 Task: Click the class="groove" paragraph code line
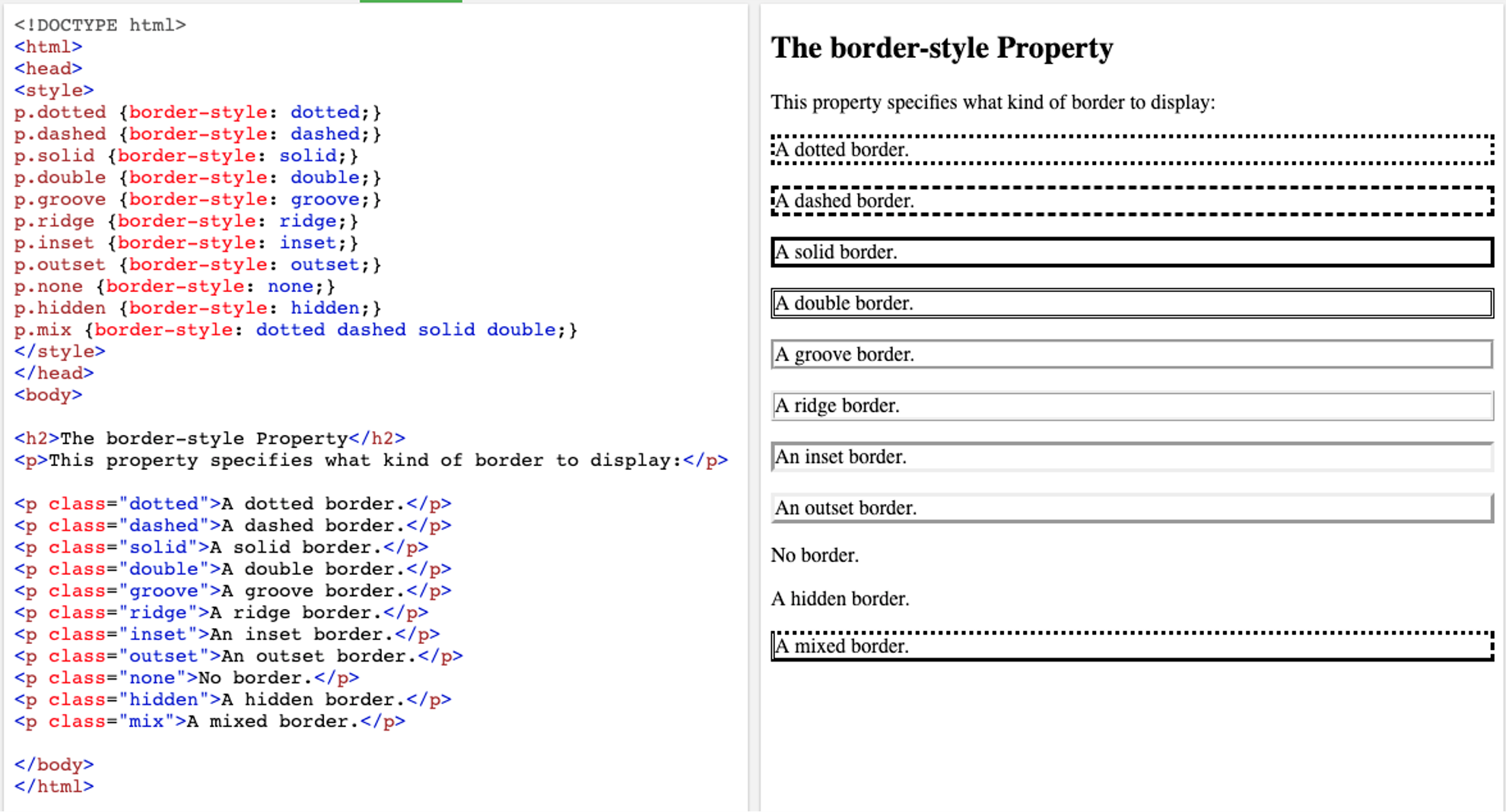click(233, 592)
